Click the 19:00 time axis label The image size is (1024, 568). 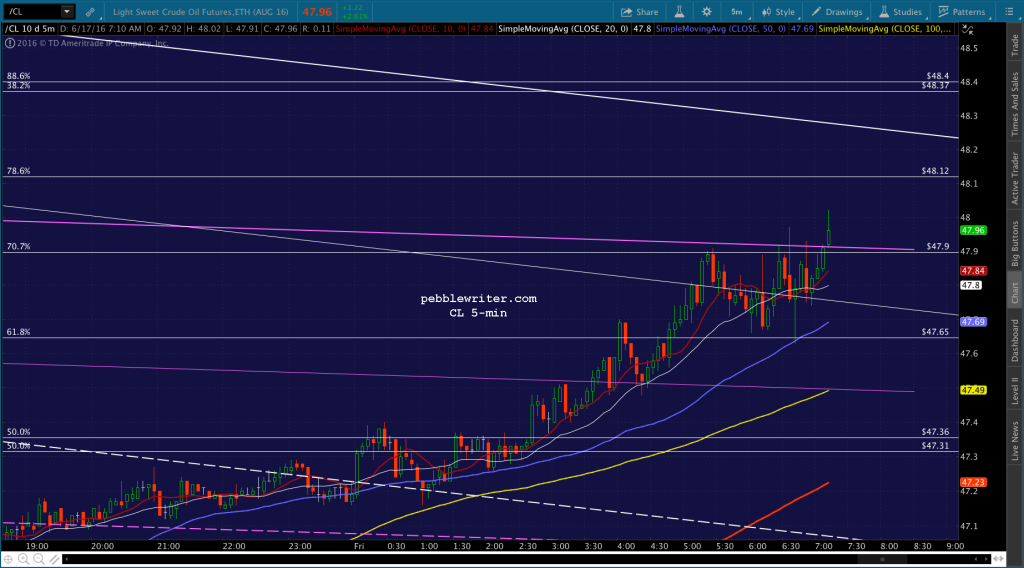[37, 546]
